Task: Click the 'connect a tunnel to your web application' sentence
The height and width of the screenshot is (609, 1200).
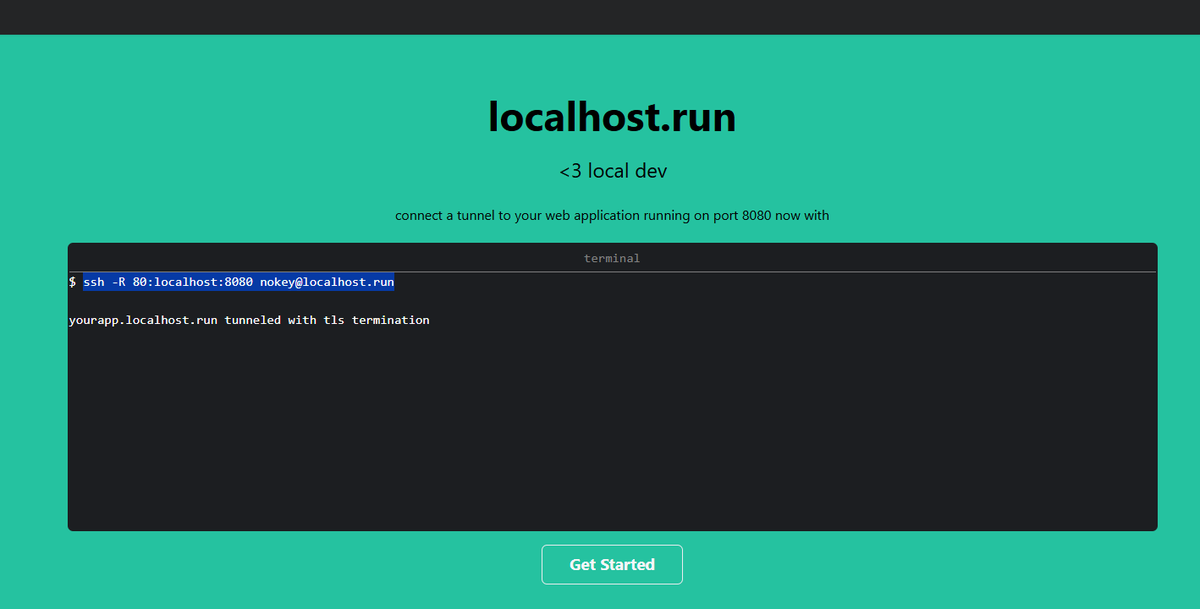Action: pos(612,215)
